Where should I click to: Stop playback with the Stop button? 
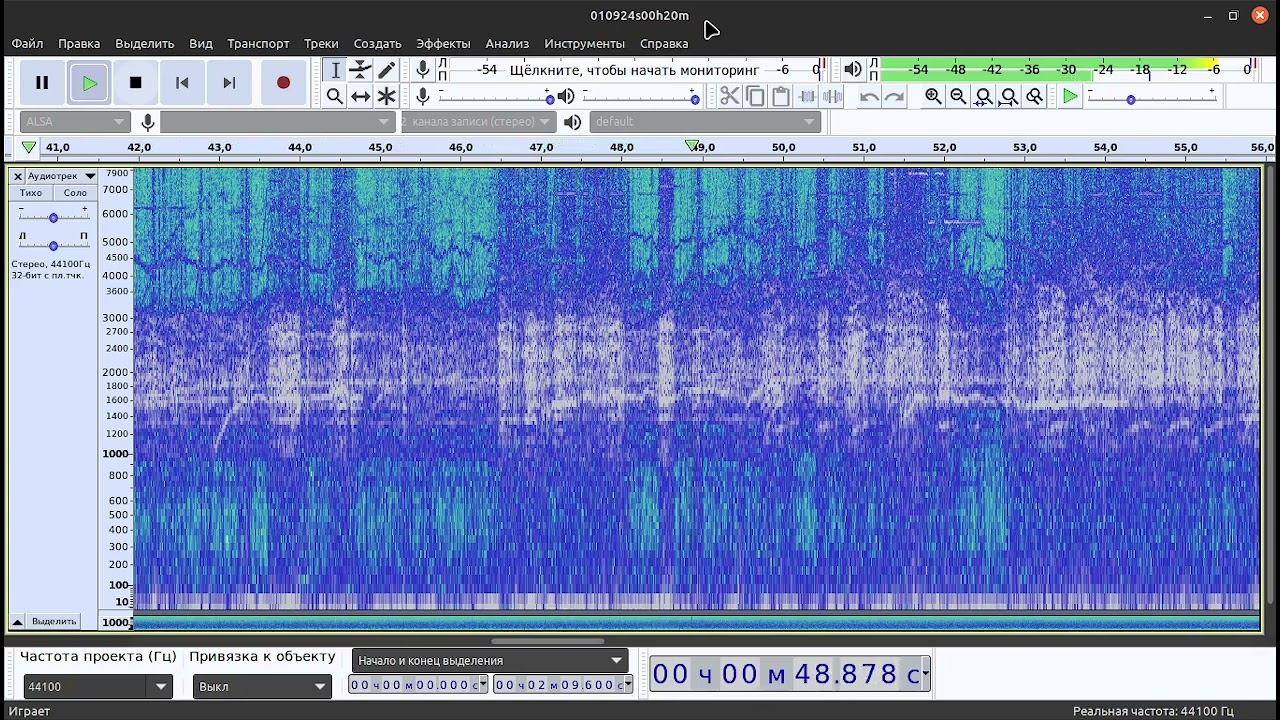pos(136,83)
